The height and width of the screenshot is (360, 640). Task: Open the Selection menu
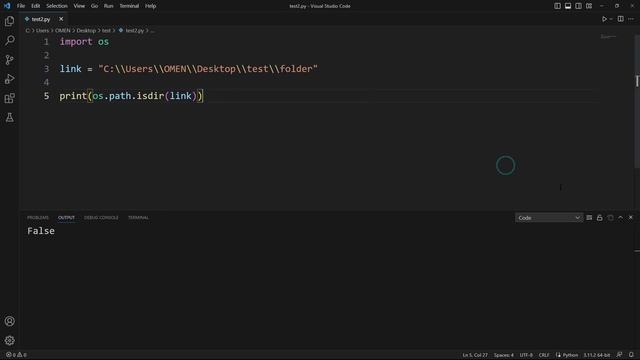(57, 6)
